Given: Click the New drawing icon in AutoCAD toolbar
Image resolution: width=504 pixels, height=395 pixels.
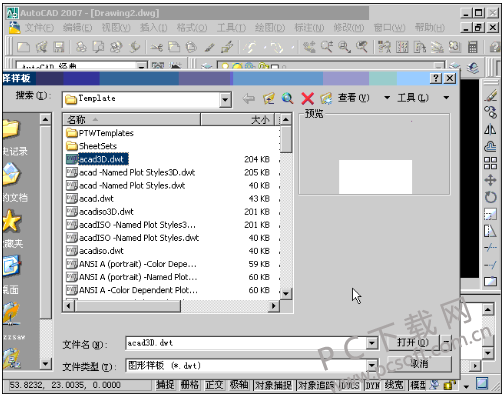Looking at the screenshot, I should pyautogui.click(x=23, y=47).
